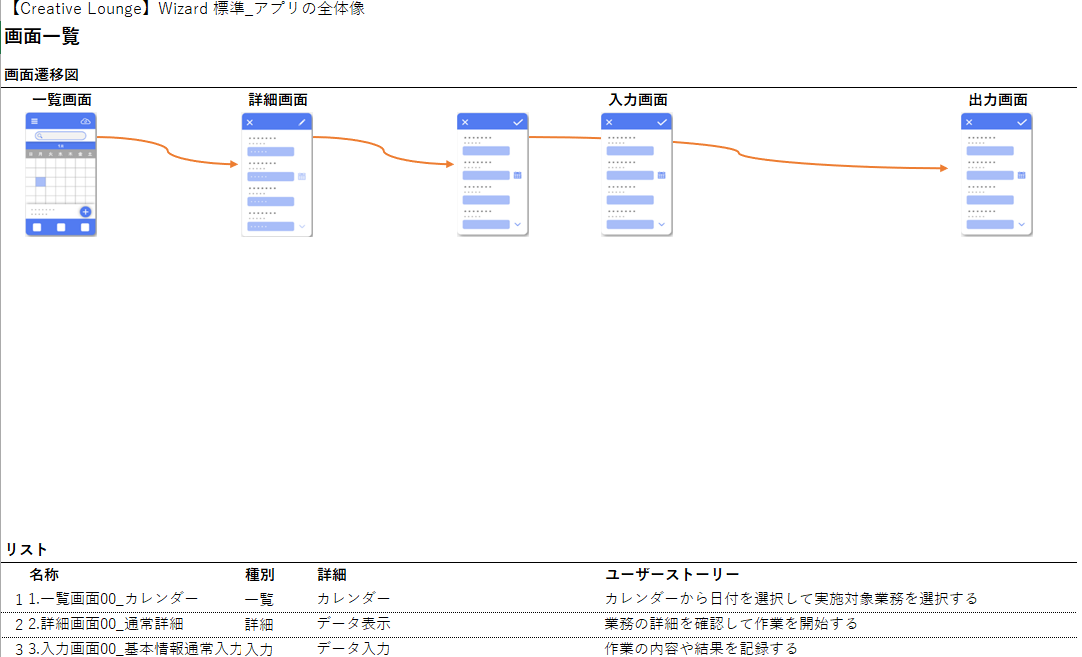
Task: Expand dropdown chevron in 出力画面 mockup
Action: tap(1021, 224)
